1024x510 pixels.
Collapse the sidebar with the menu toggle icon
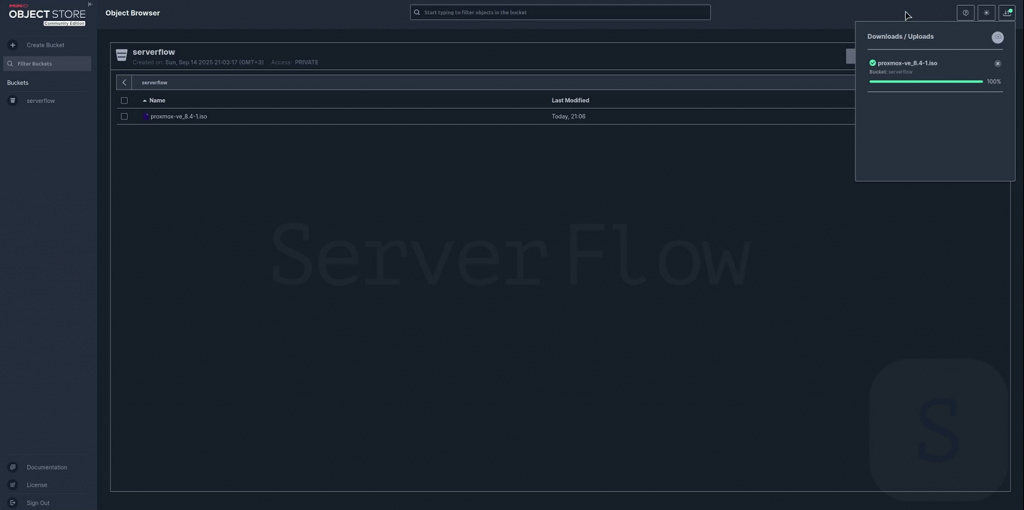point(90,5)
